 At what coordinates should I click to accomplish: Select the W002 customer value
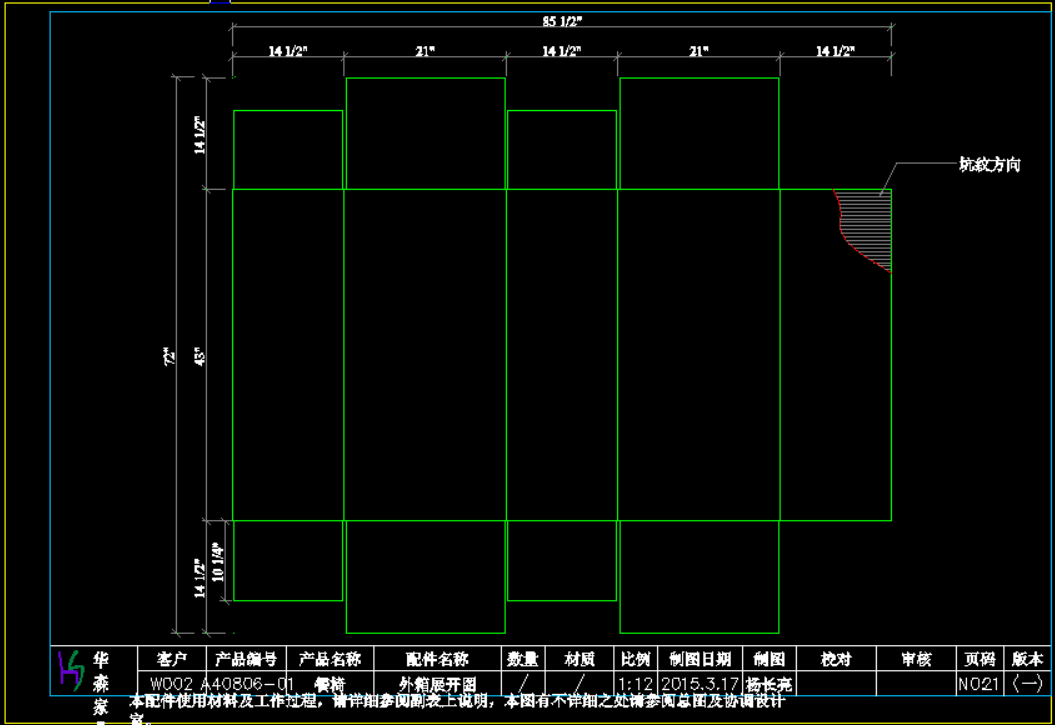tap(172, 684)
